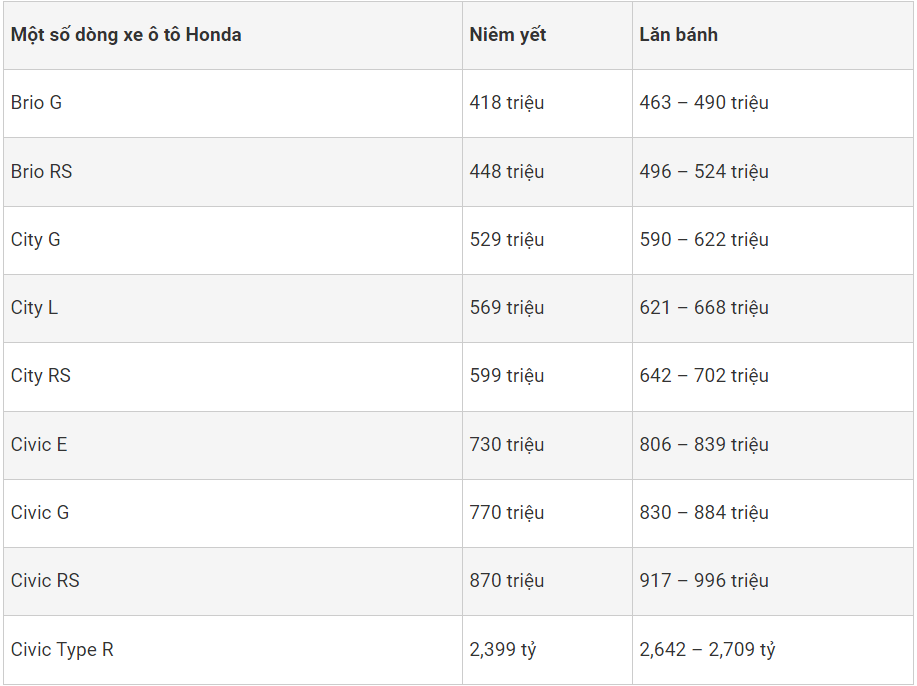Click the Civic E model cell
Screen dimensions: 917x686
pos(40,445)
